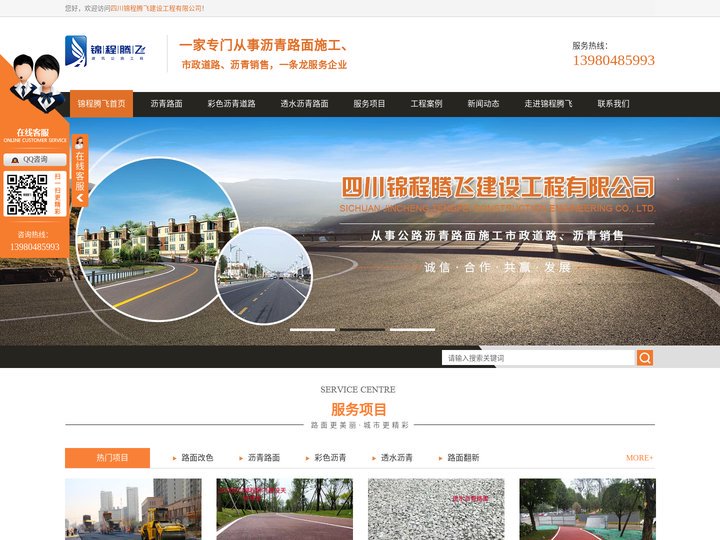The height and width of the screenshot is (540, 720).
Task: Select the 热门项目 tab
Action: (x=107, y=458)
